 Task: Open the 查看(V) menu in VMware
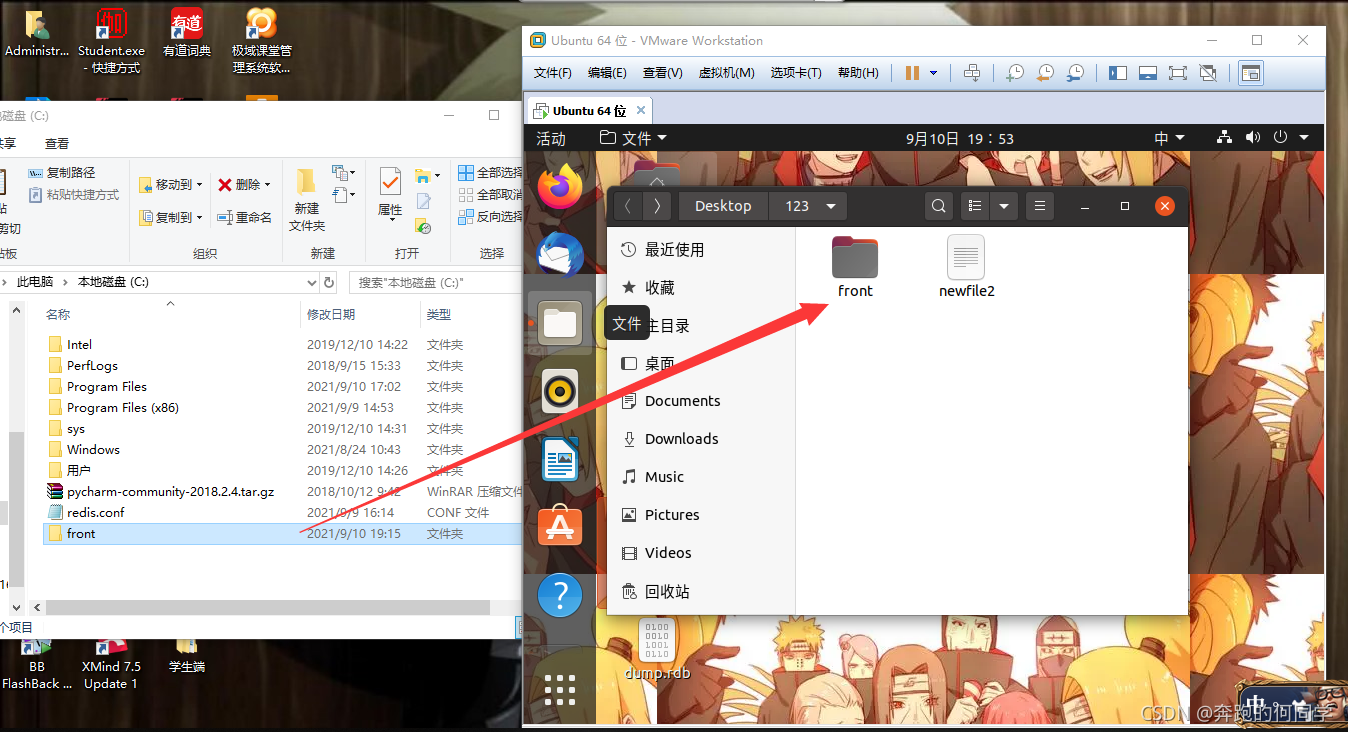pyautogui.click(x=662, y=73)
